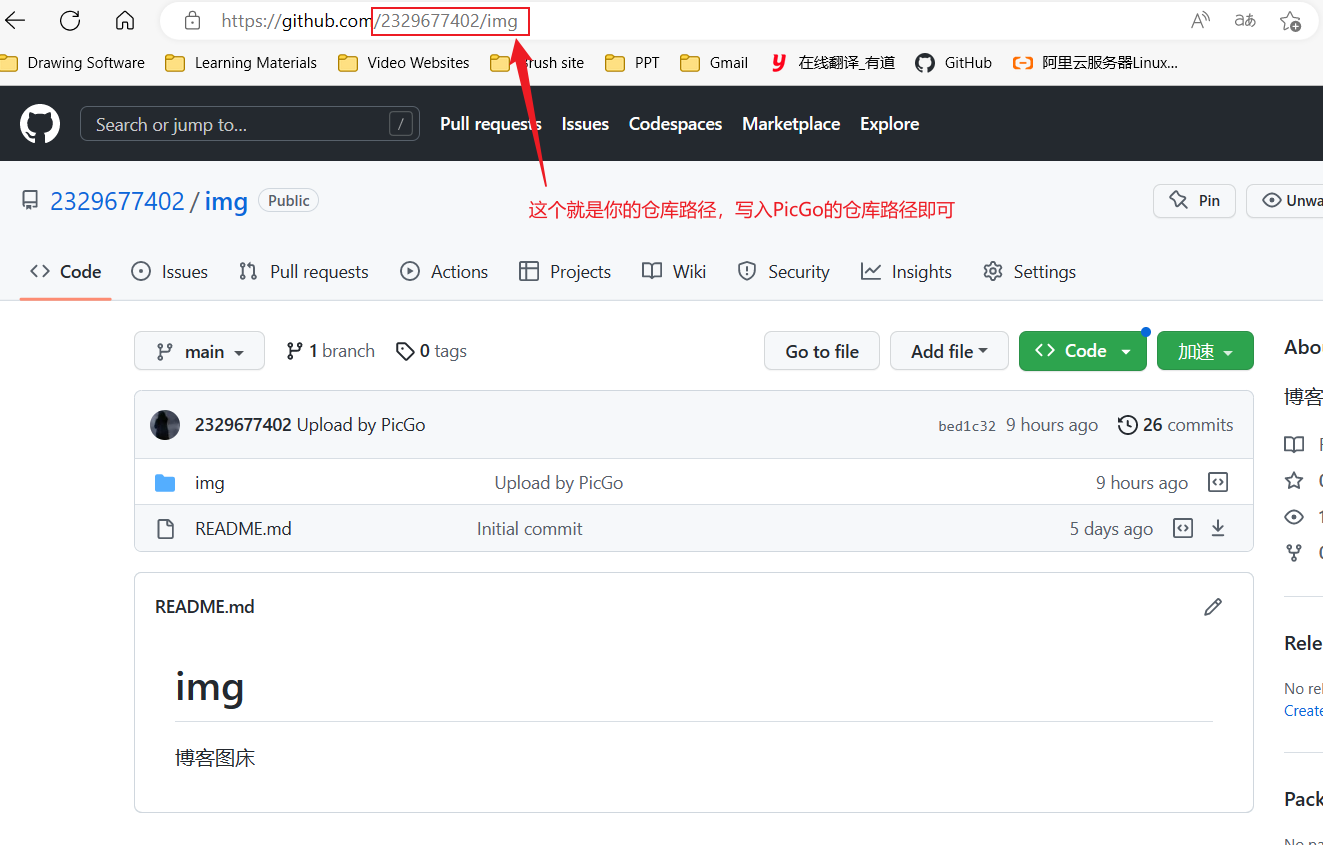Click the file icon beside README.md
Viewport: 1323px width, 845px height.
166,529
